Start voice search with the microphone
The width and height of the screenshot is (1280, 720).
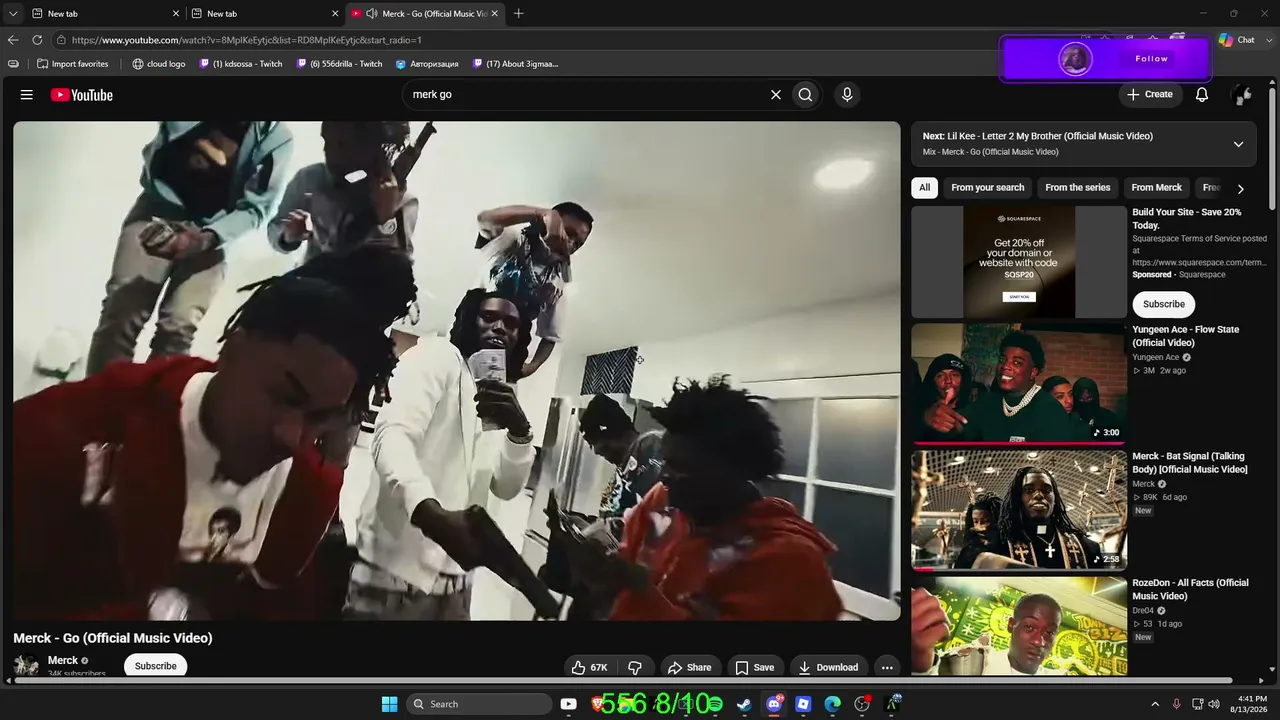[847, 95]
